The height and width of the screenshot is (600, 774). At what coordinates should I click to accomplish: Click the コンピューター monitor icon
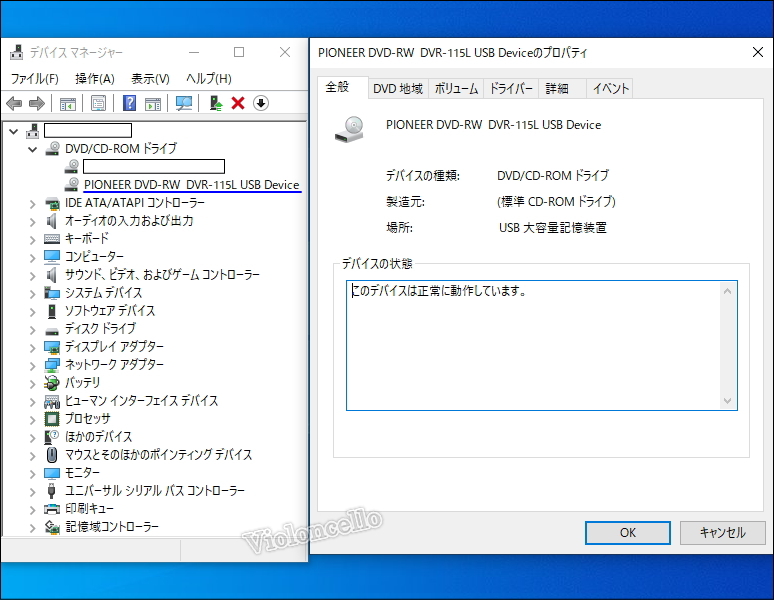coord(52,257)
